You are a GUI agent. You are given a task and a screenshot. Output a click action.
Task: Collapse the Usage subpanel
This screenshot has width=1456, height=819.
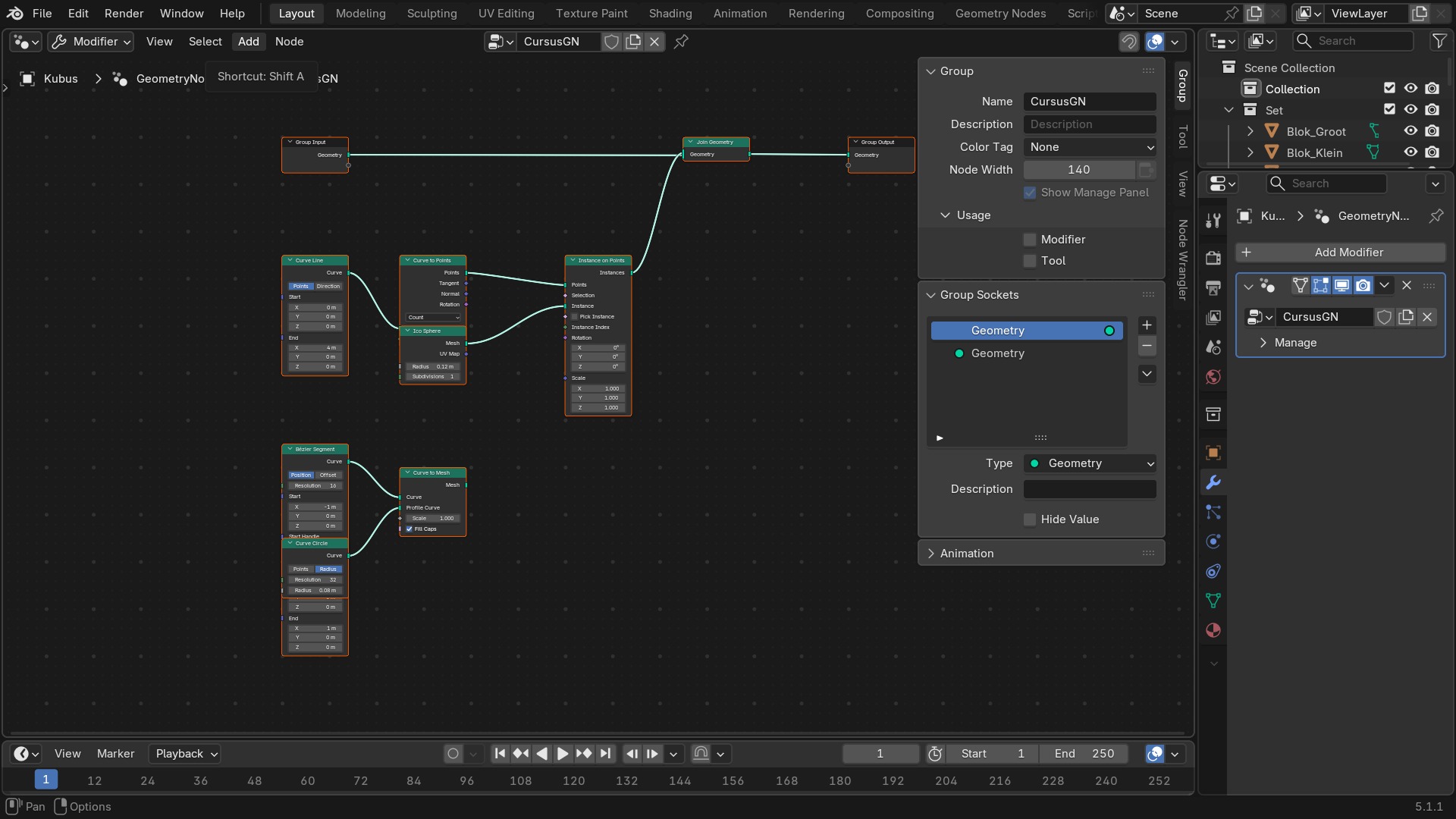point(945,215)
